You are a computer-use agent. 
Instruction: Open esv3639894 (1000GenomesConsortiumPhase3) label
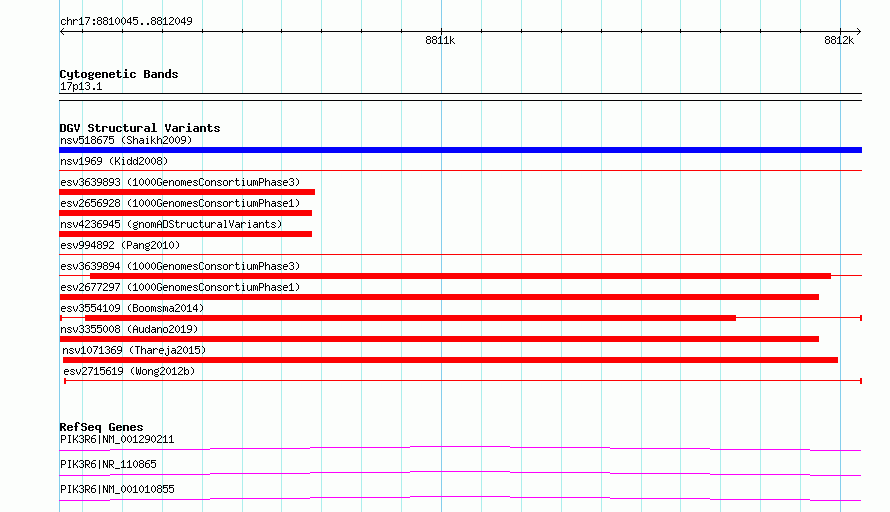[x=180, y=266]
